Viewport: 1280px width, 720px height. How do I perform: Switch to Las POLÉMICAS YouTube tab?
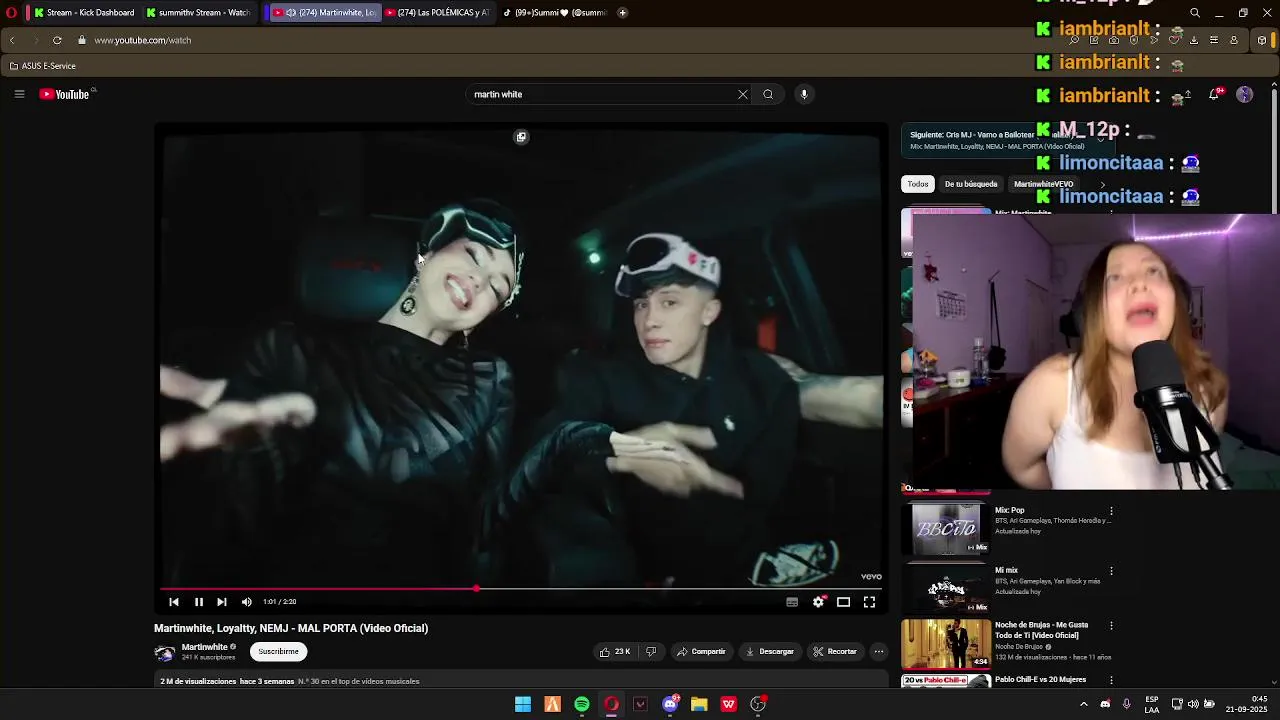pos(437,13)
